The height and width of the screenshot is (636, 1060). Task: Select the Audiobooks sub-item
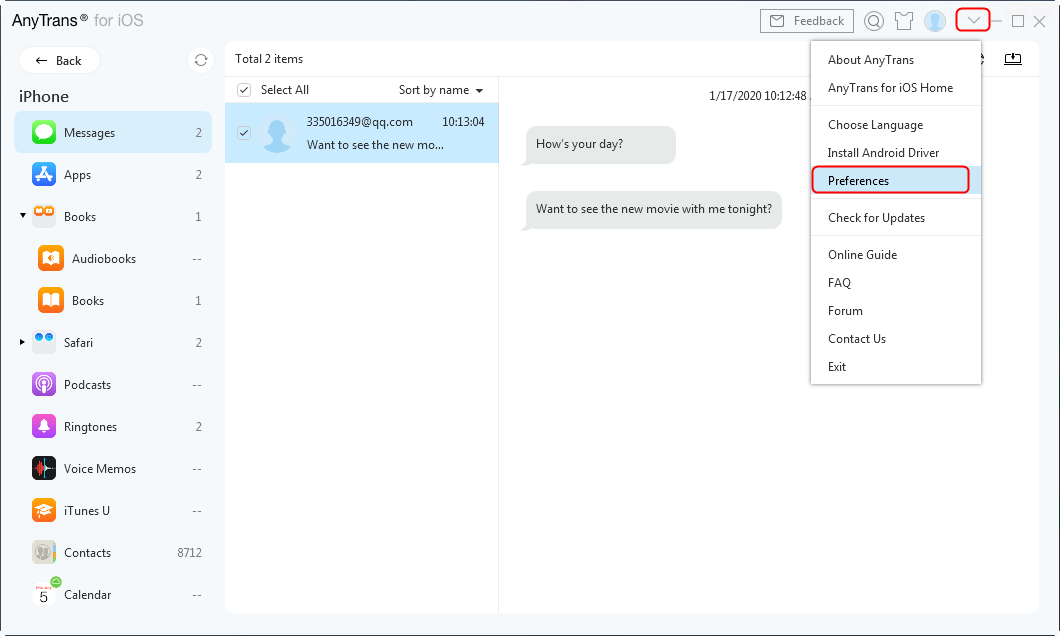click(x=103, y=259)
